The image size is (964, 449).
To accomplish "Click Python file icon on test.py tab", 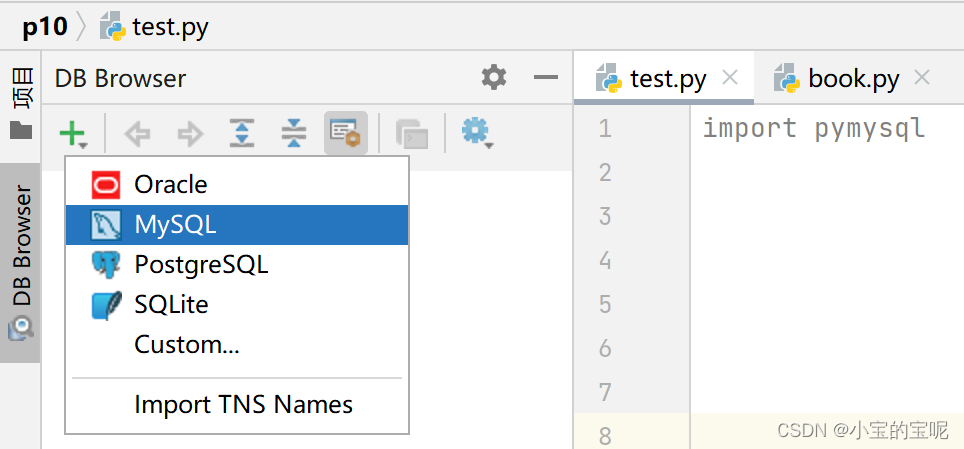I will tap(609, 78).
